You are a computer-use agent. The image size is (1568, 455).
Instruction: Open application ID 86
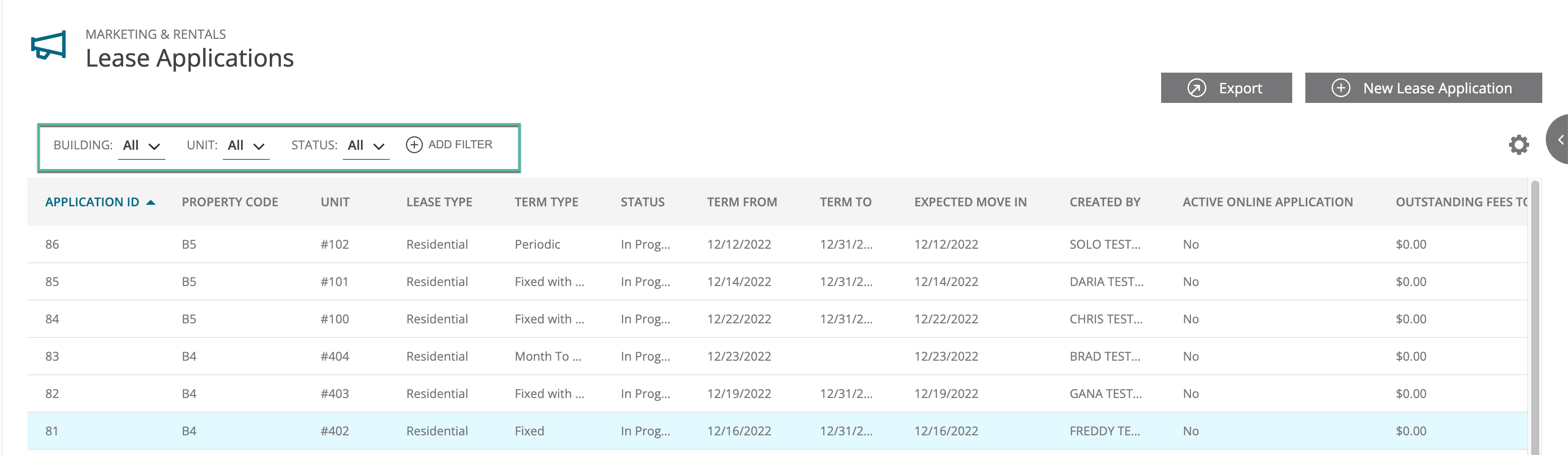(52, 245)
